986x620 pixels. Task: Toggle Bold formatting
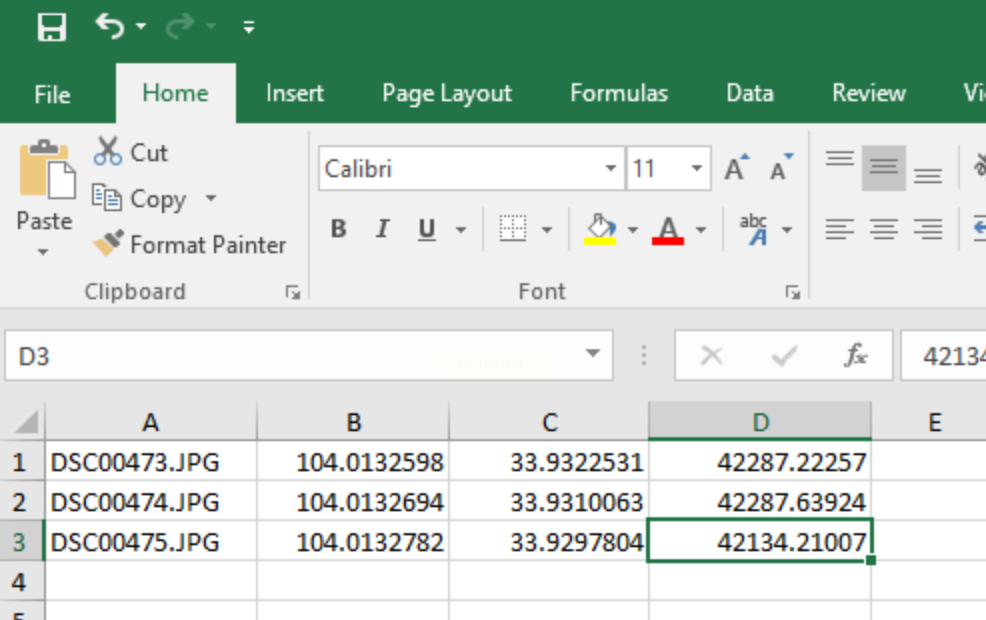pos(338,230)
